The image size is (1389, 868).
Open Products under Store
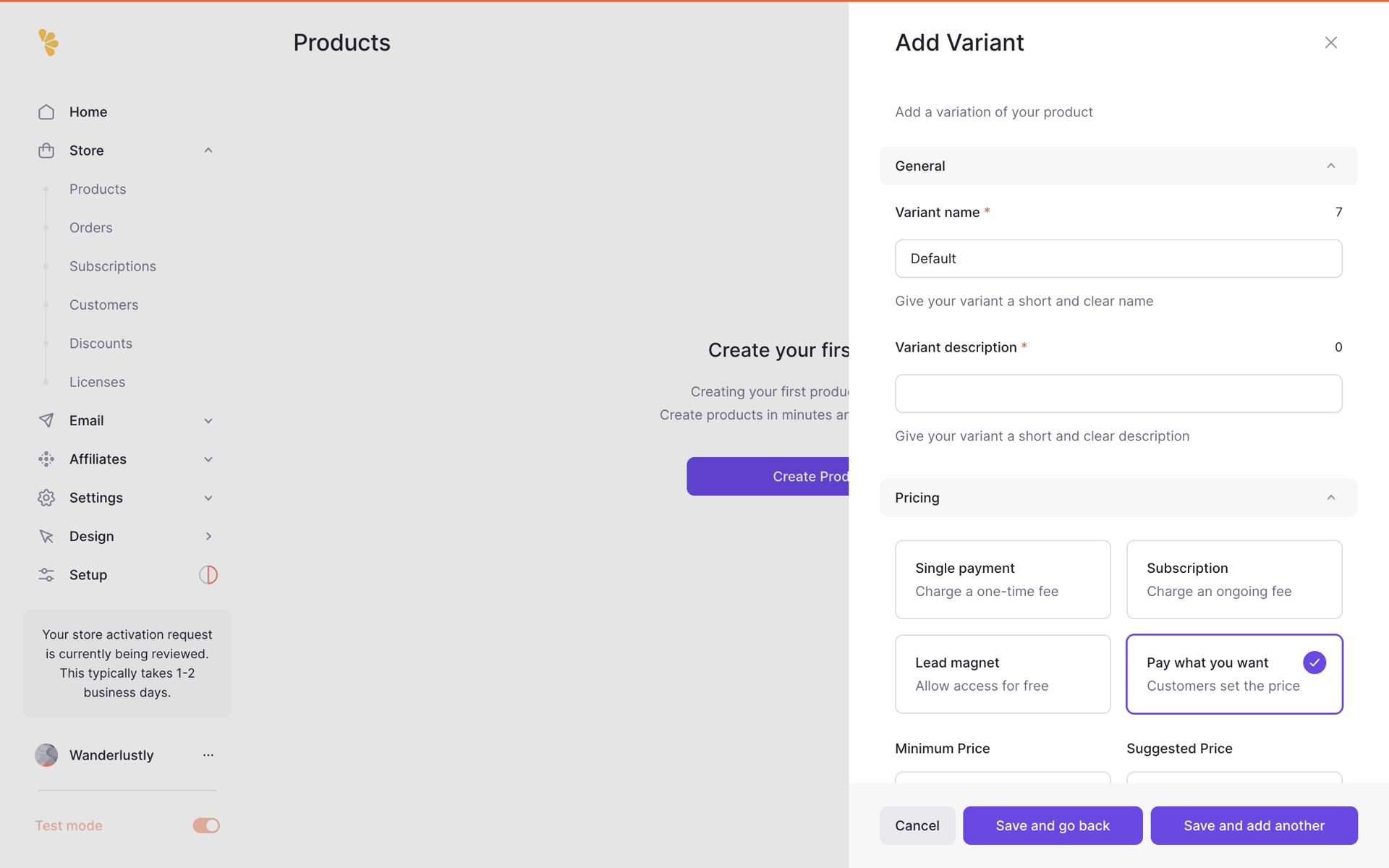tap(98, 189)
